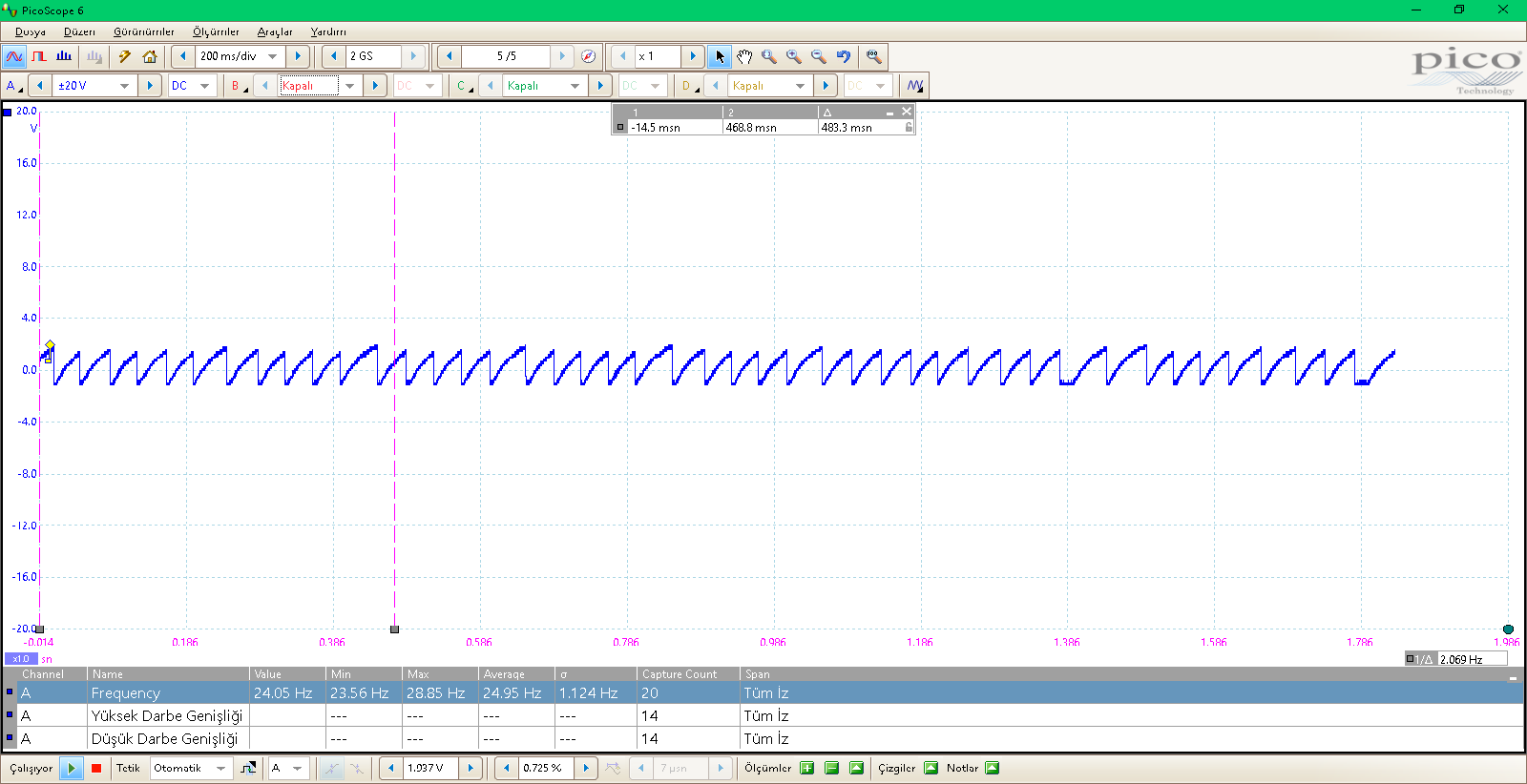Grab the time ruler handle at dashed line
This screenshot has width=1527, height=784.
395,629
